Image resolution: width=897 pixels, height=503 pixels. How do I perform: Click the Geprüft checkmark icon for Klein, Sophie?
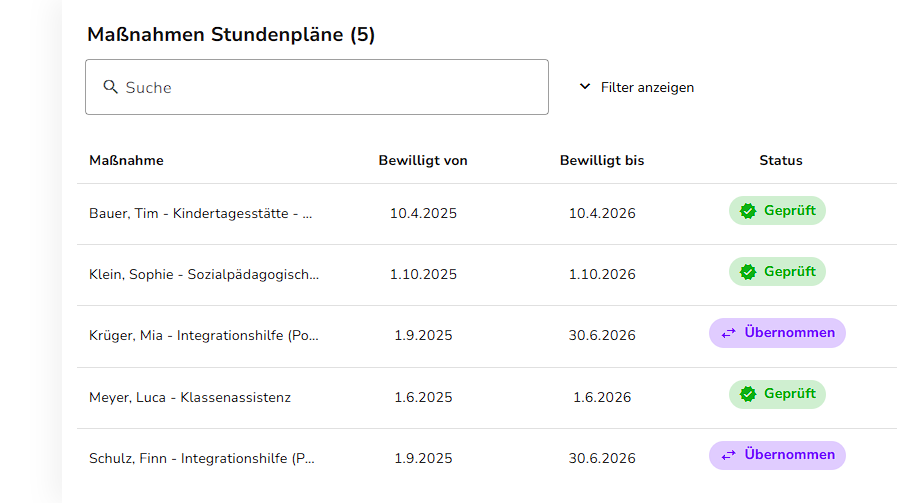pos(748,272)
